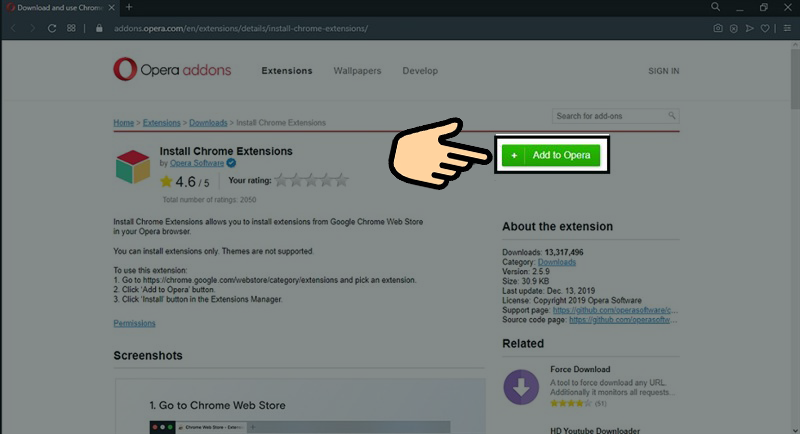Open the Extensions navigation tab
The image size is (800, 434).
coord(287,71)
